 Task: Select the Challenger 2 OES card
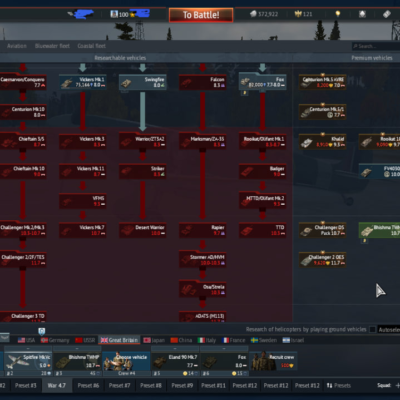[x=323, y=260]
